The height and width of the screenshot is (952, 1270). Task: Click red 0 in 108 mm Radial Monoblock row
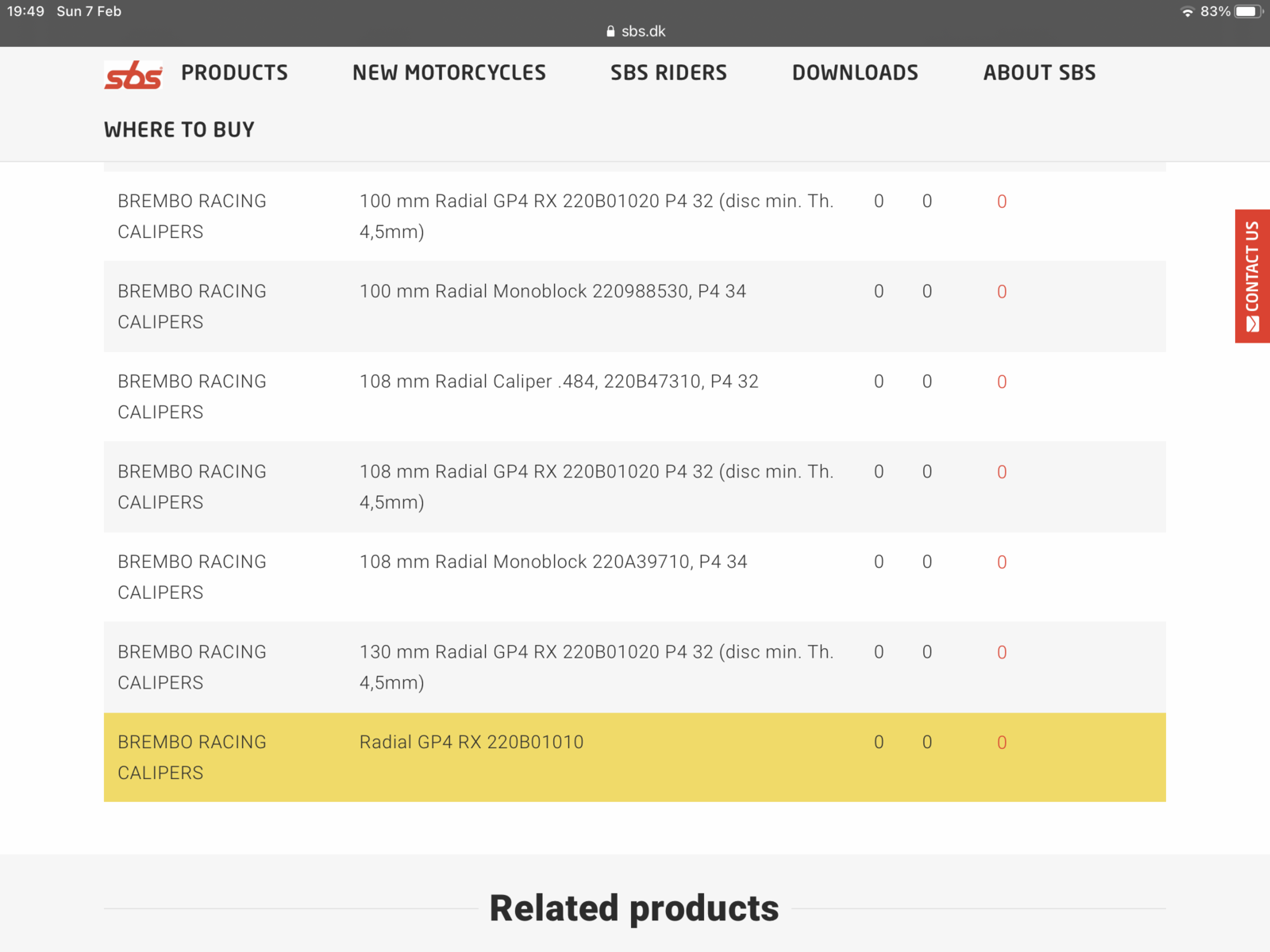[1002, 562]
